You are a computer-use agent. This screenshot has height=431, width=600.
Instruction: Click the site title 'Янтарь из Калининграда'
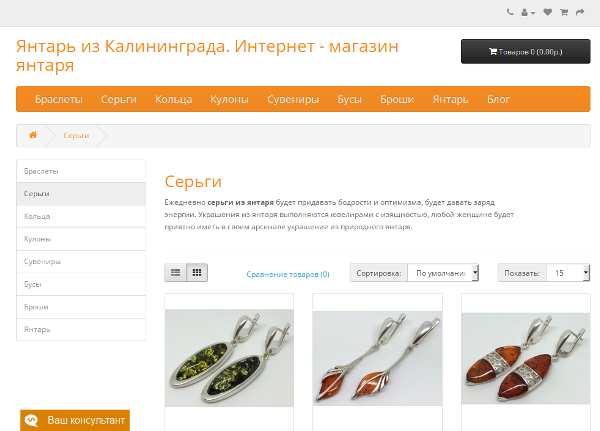[x=207, y=56]
